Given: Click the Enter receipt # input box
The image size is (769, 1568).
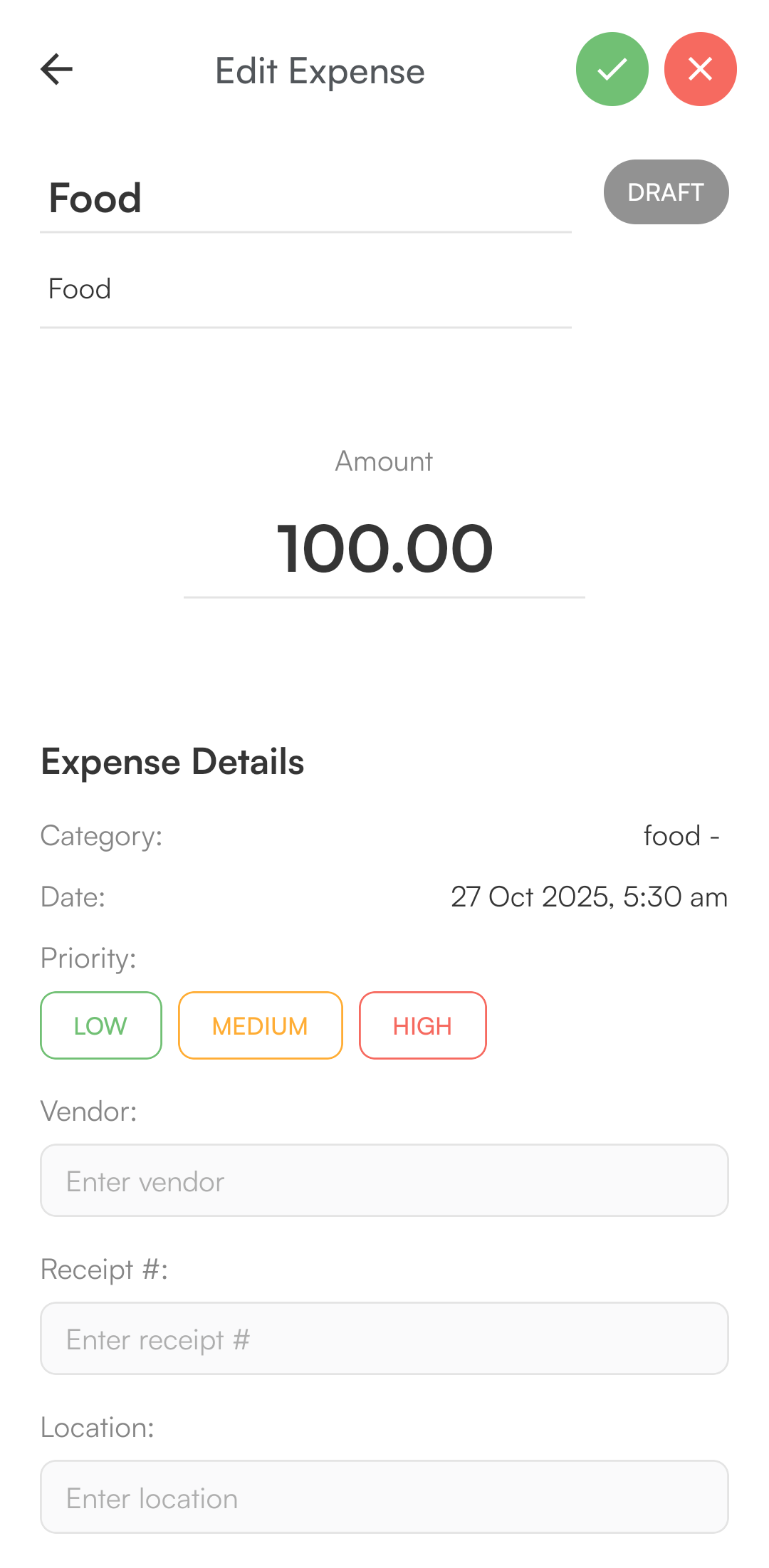Looking at the screenshot, I should click(x=384, y=1339).
